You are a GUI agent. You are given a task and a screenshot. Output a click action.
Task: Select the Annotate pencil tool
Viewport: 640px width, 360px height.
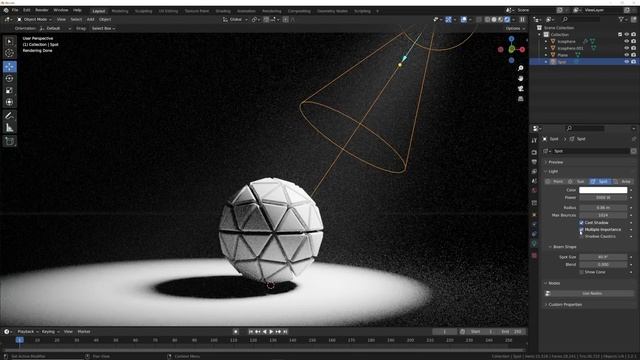[9, 116]
